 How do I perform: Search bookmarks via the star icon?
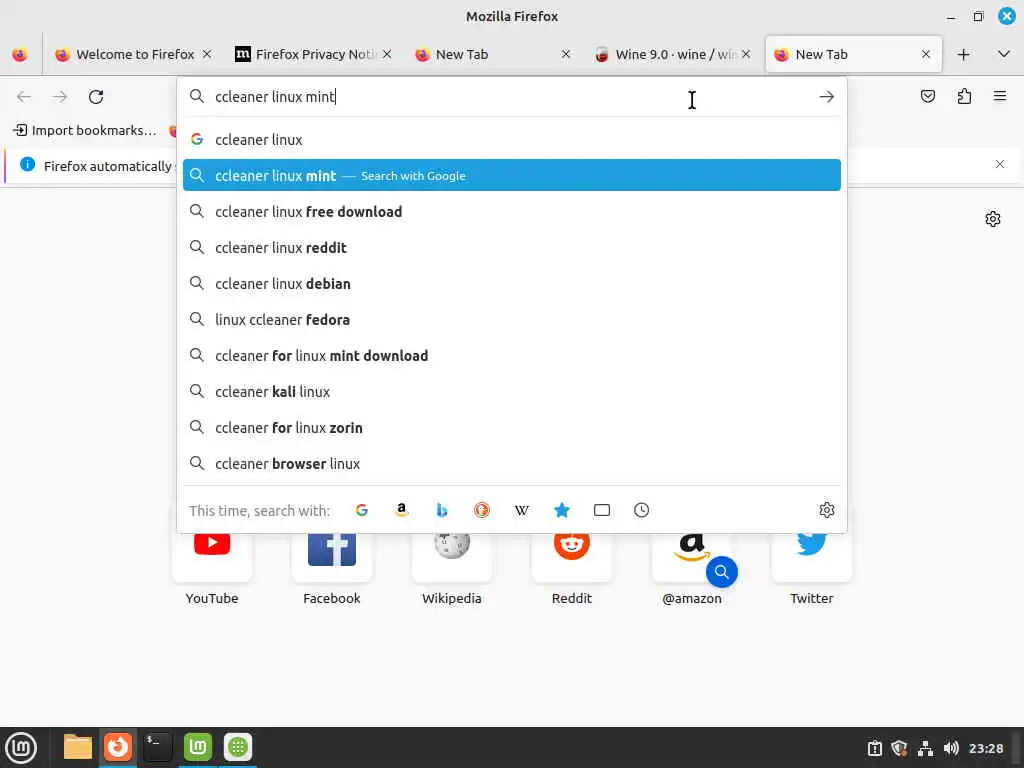point(562,510)
